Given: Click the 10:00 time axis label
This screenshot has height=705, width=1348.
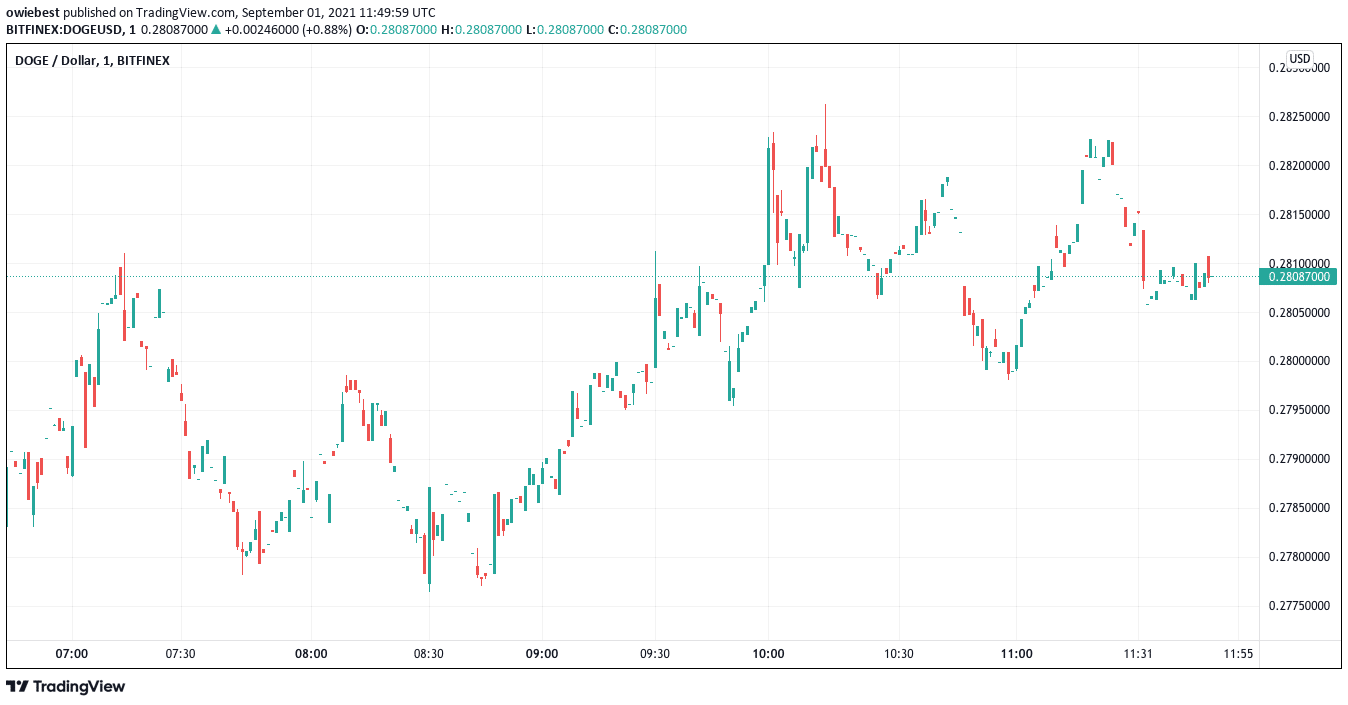Looking at the screenshot, I should click(768, 654).
